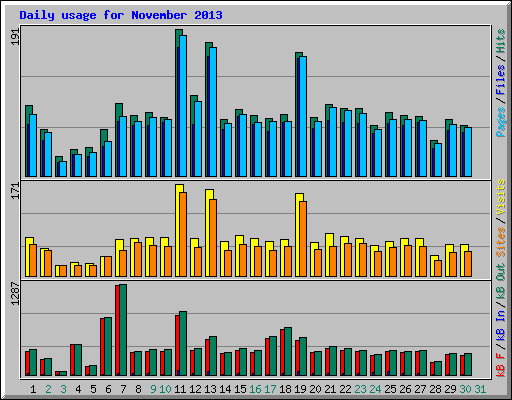Click day 26 on the x-axis

(405, 389)
